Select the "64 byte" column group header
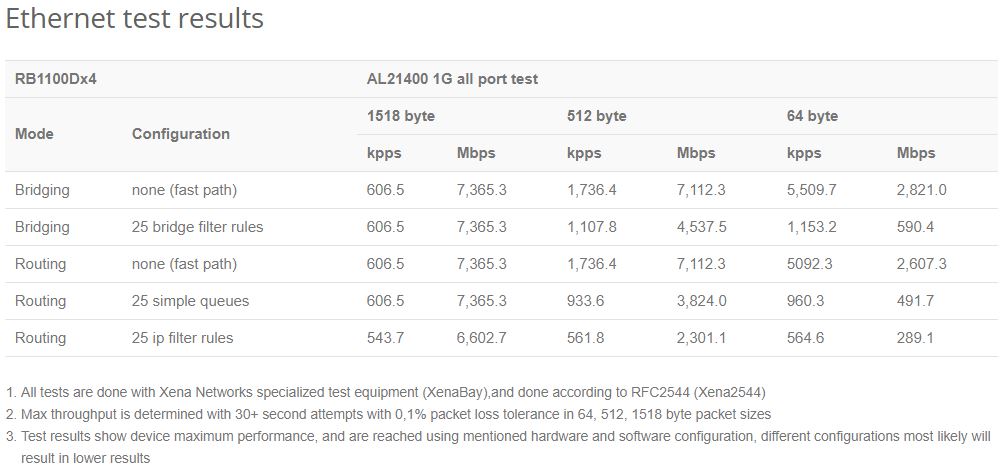The width and height of the screenshot is (1004, 474). (x=812, y=116)
